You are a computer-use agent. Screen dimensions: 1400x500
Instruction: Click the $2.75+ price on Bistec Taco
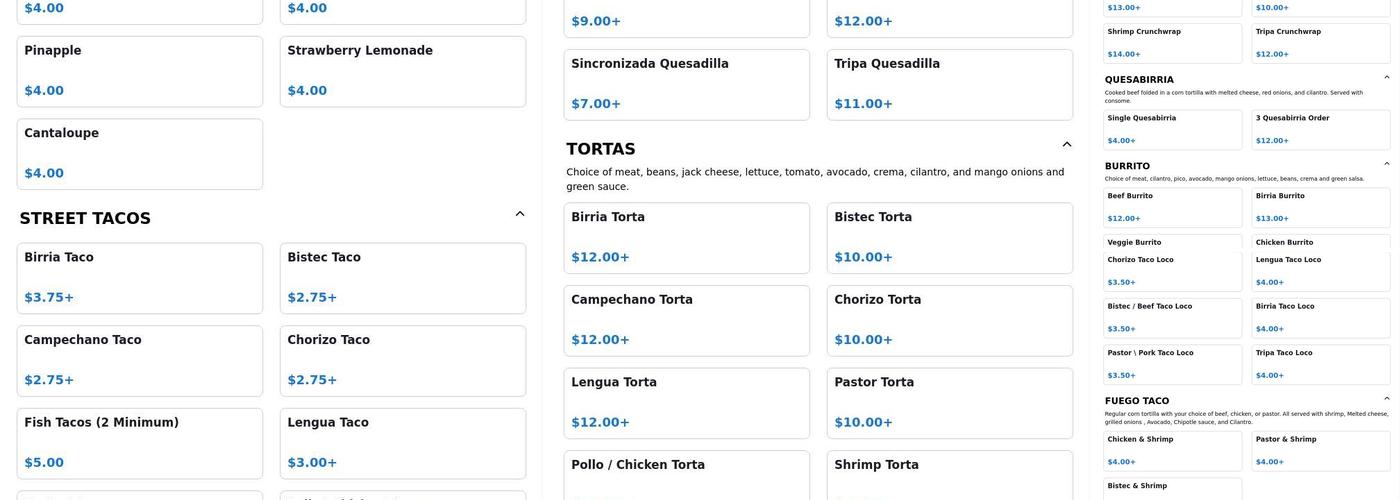(312, 297)
